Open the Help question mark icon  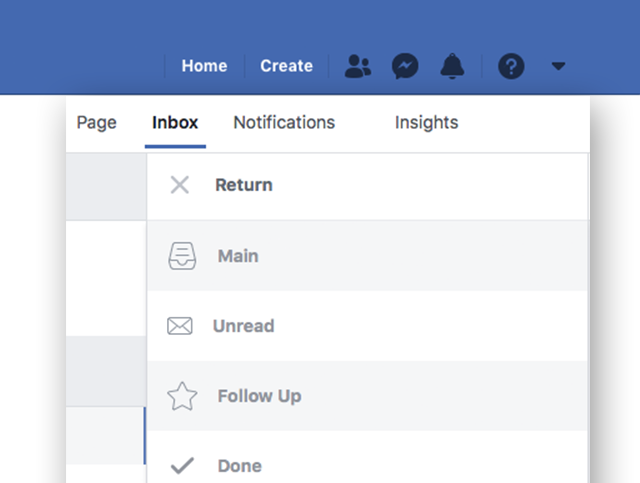511,66
